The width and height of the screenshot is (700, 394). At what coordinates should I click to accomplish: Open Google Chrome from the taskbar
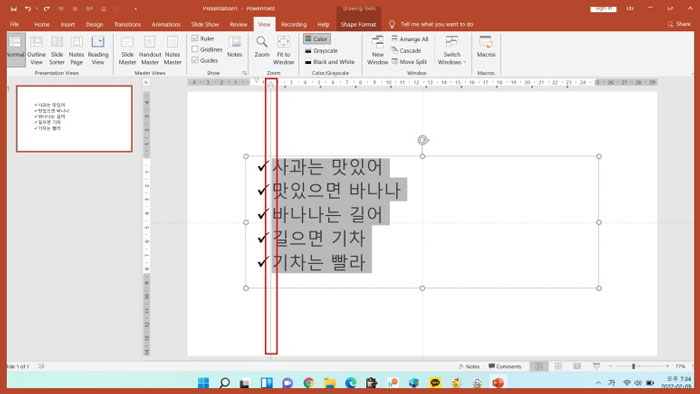[308, 382]
